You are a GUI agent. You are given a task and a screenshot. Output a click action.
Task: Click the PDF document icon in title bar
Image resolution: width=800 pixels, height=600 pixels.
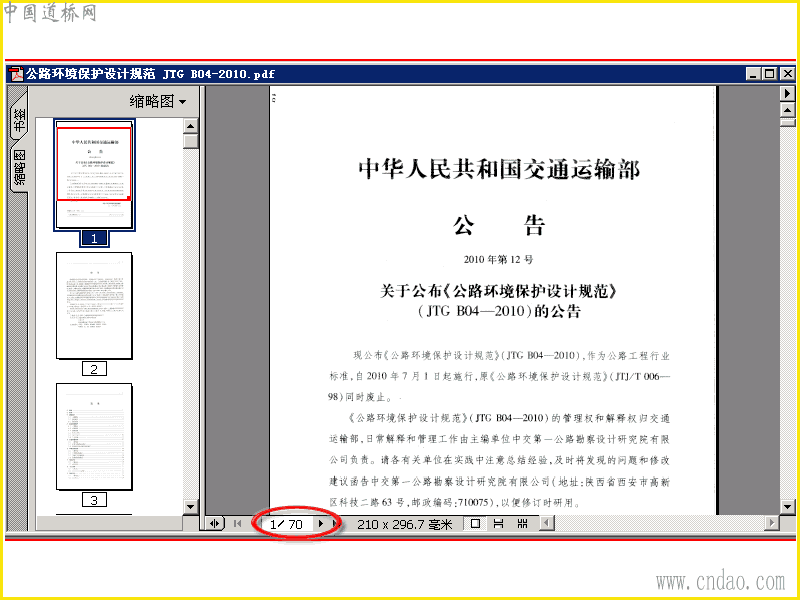tap(17, 74)
